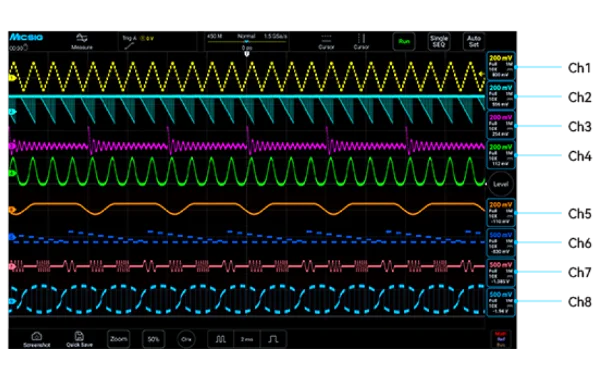600x380 pixels.
Task: Open the magenta 200 mV channel box
Action: 501,125
